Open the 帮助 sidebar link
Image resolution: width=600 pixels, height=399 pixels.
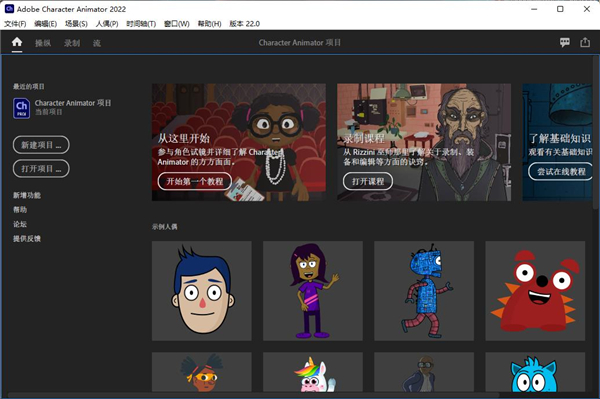click(20, 209)
